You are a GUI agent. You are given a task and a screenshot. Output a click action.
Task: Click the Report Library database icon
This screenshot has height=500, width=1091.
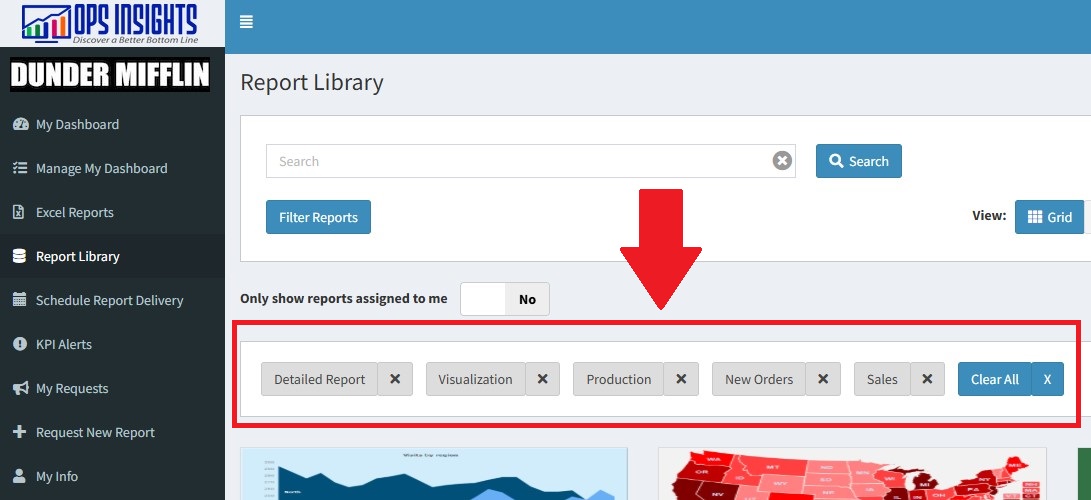point(19,256)
